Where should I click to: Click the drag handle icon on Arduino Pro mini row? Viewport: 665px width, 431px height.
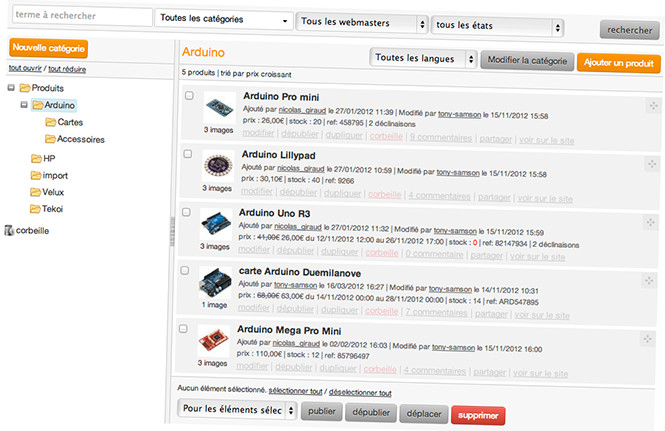652,107
